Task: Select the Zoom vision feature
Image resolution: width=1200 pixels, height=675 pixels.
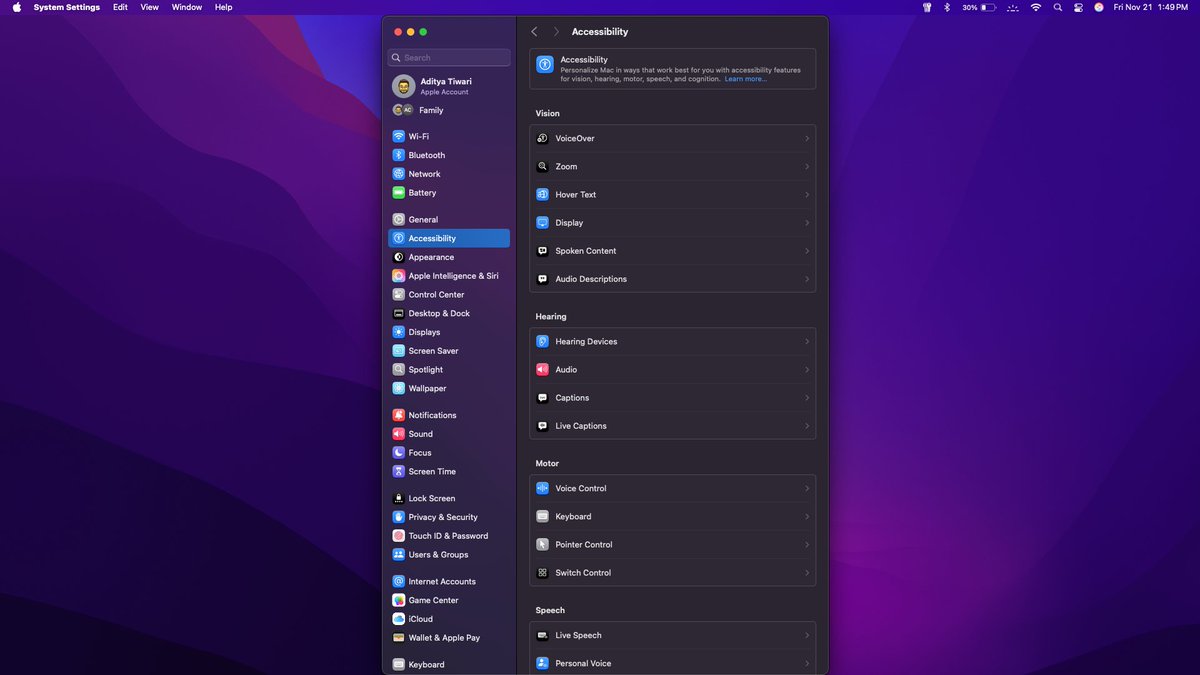Action: [672, 166]
